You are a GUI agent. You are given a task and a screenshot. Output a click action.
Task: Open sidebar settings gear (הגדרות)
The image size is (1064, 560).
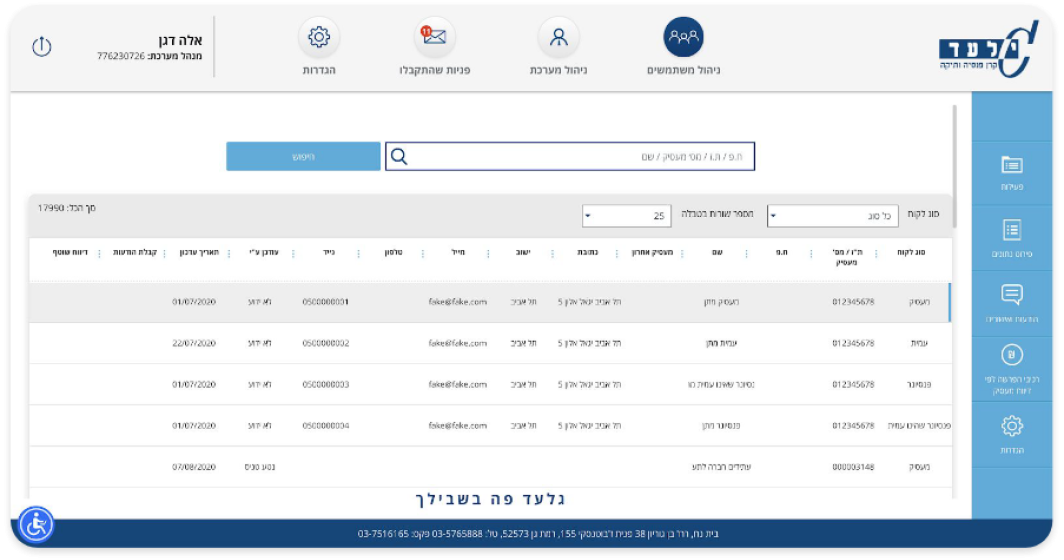coord(1011,426)
